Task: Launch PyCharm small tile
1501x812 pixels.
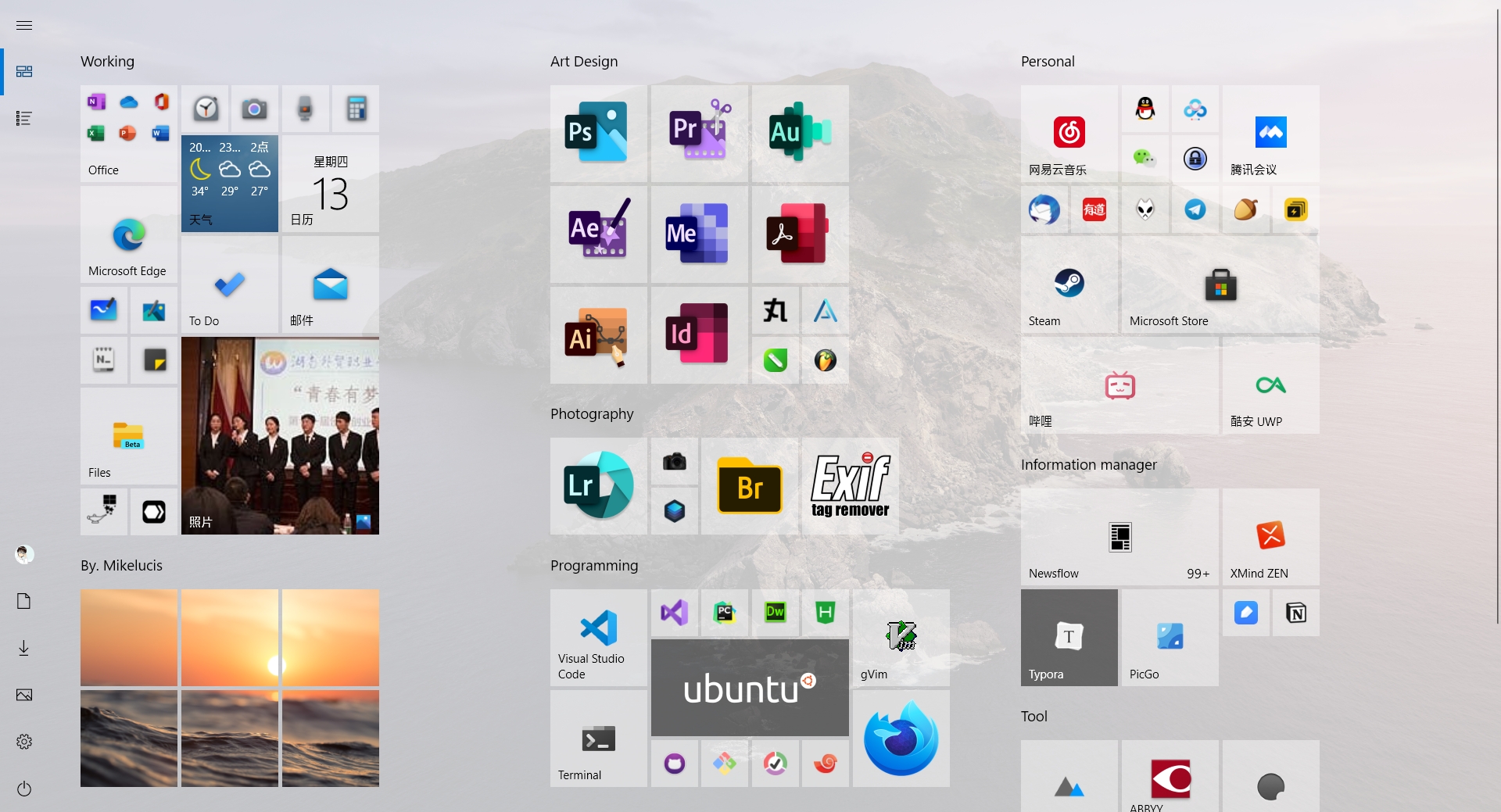Action: [725, 613]
